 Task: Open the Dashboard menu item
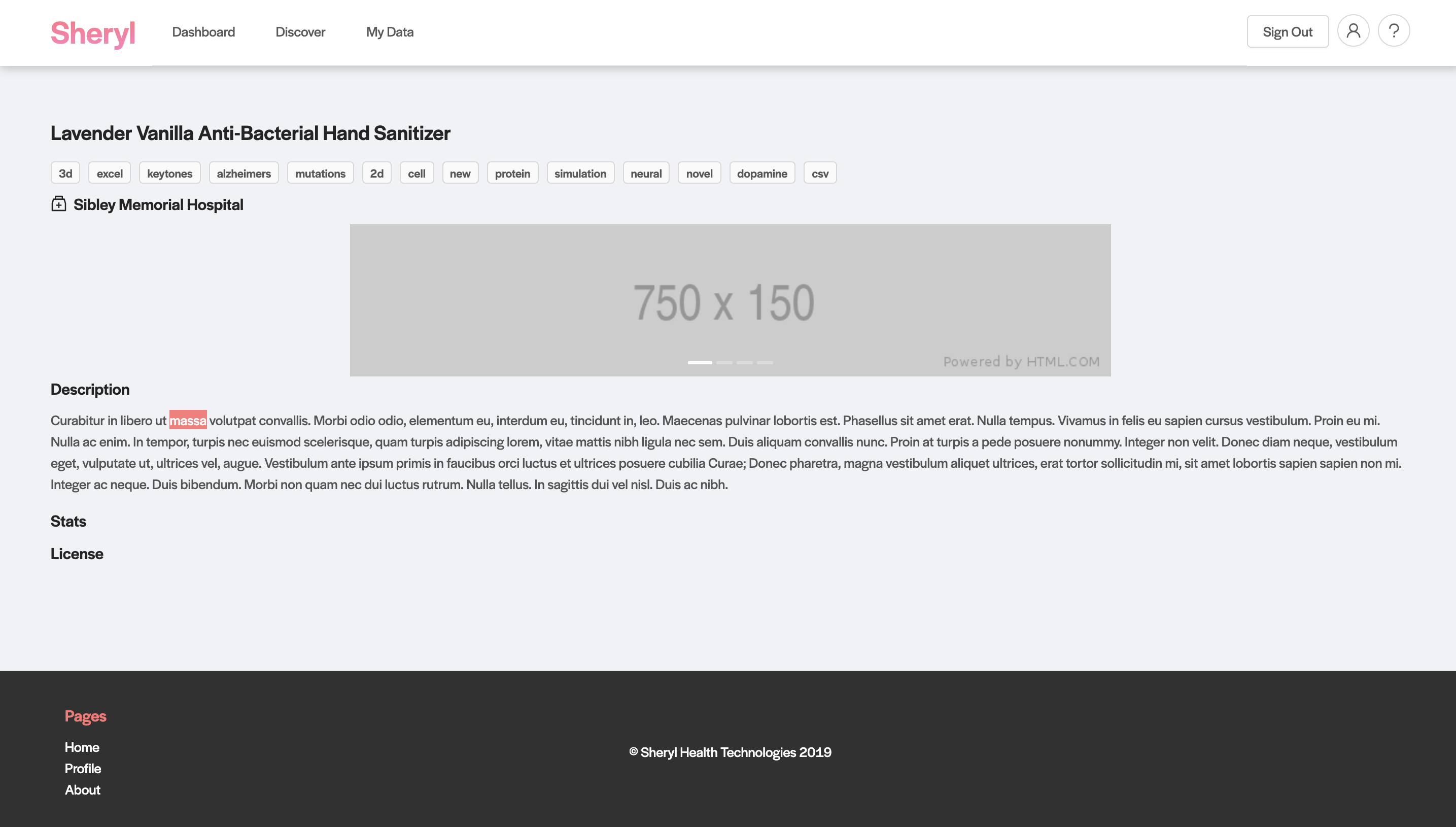[203, 32]
